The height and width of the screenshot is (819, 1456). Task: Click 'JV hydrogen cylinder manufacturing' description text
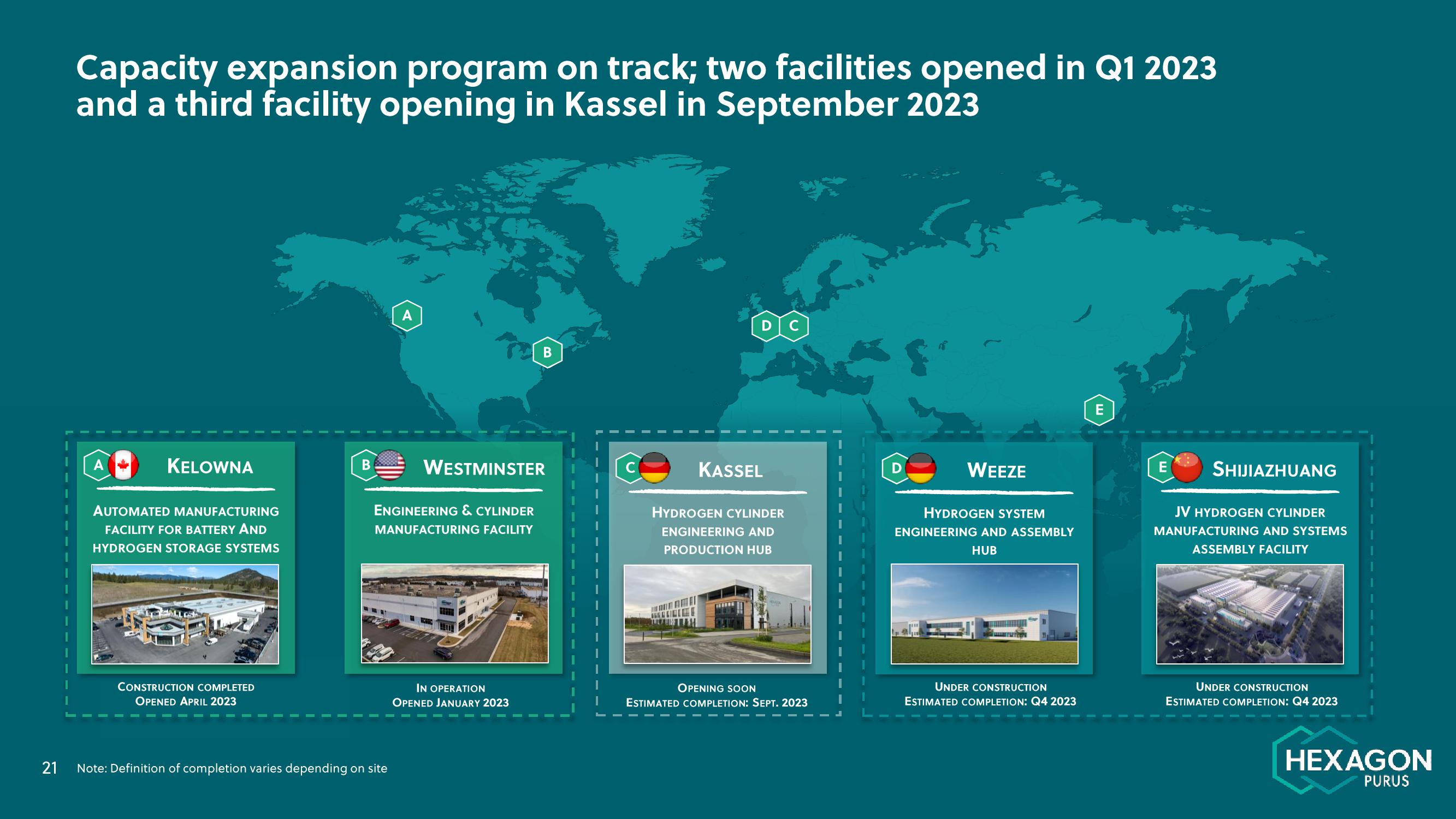1250,531
